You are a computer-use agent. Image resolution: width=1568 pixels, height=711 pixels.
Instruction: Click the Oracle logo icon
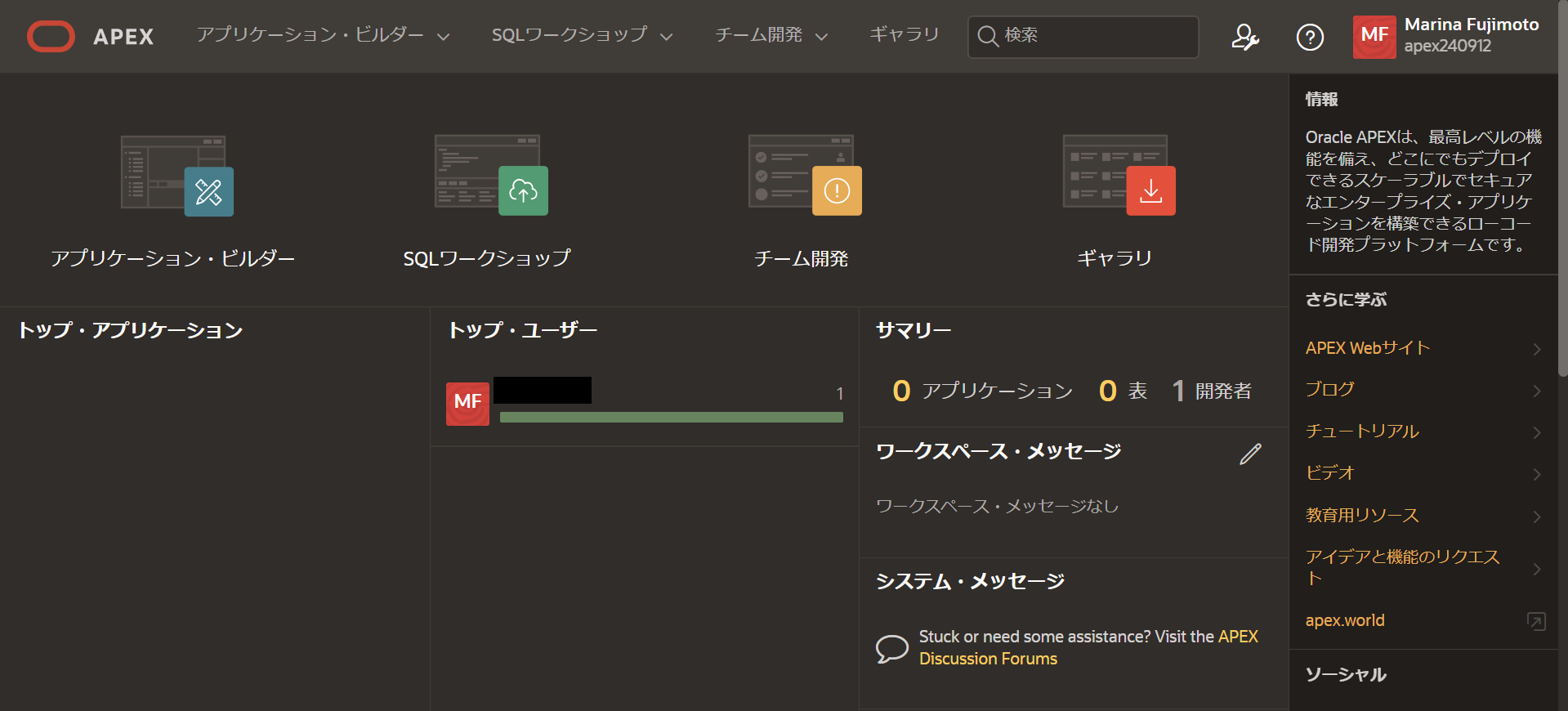pyautogui.click(x=51, y=37)
